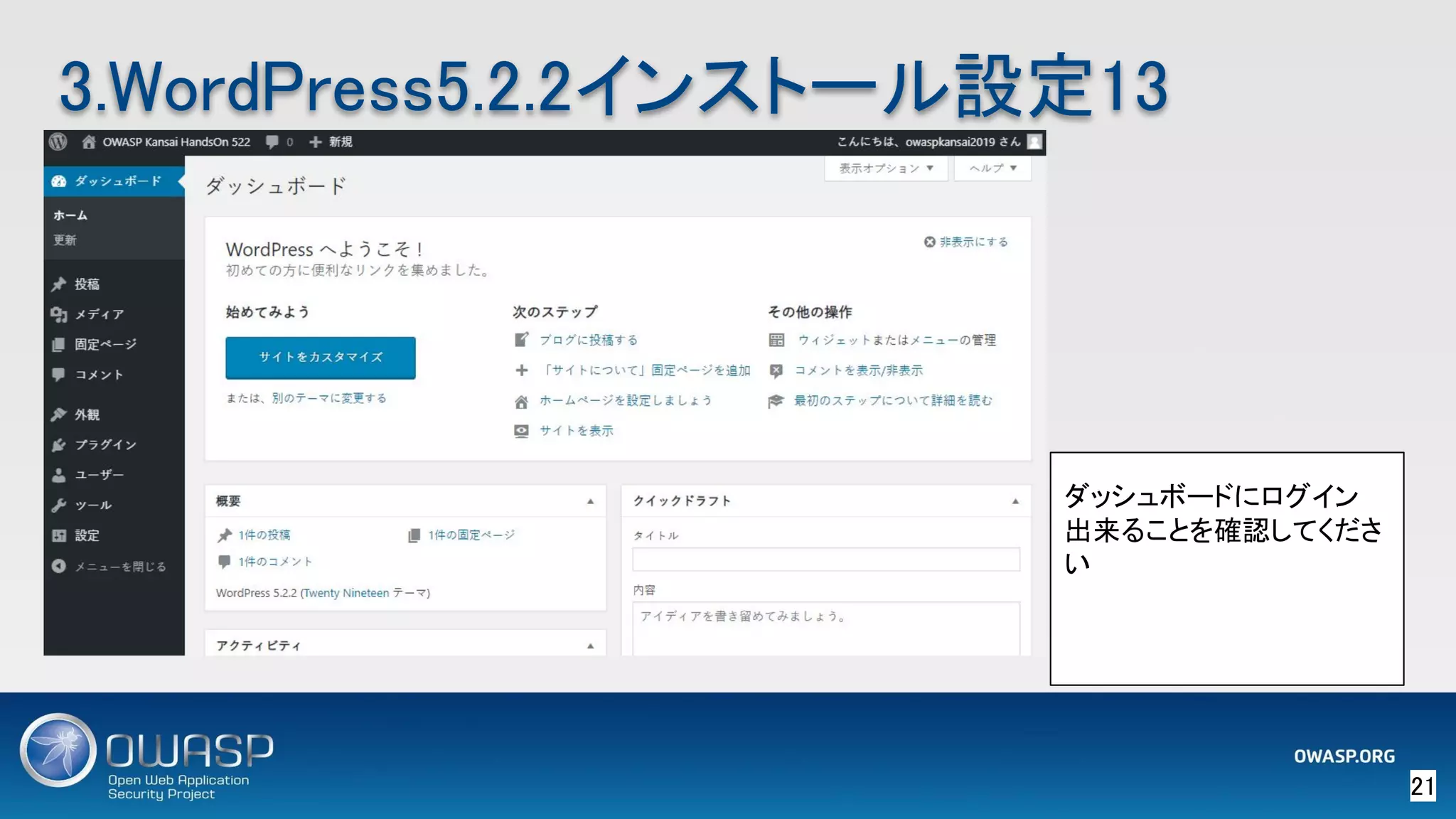Screen dimensions: 1456x819
Task: Open 1件の投稿 link
Action: (x=264, y=535)
